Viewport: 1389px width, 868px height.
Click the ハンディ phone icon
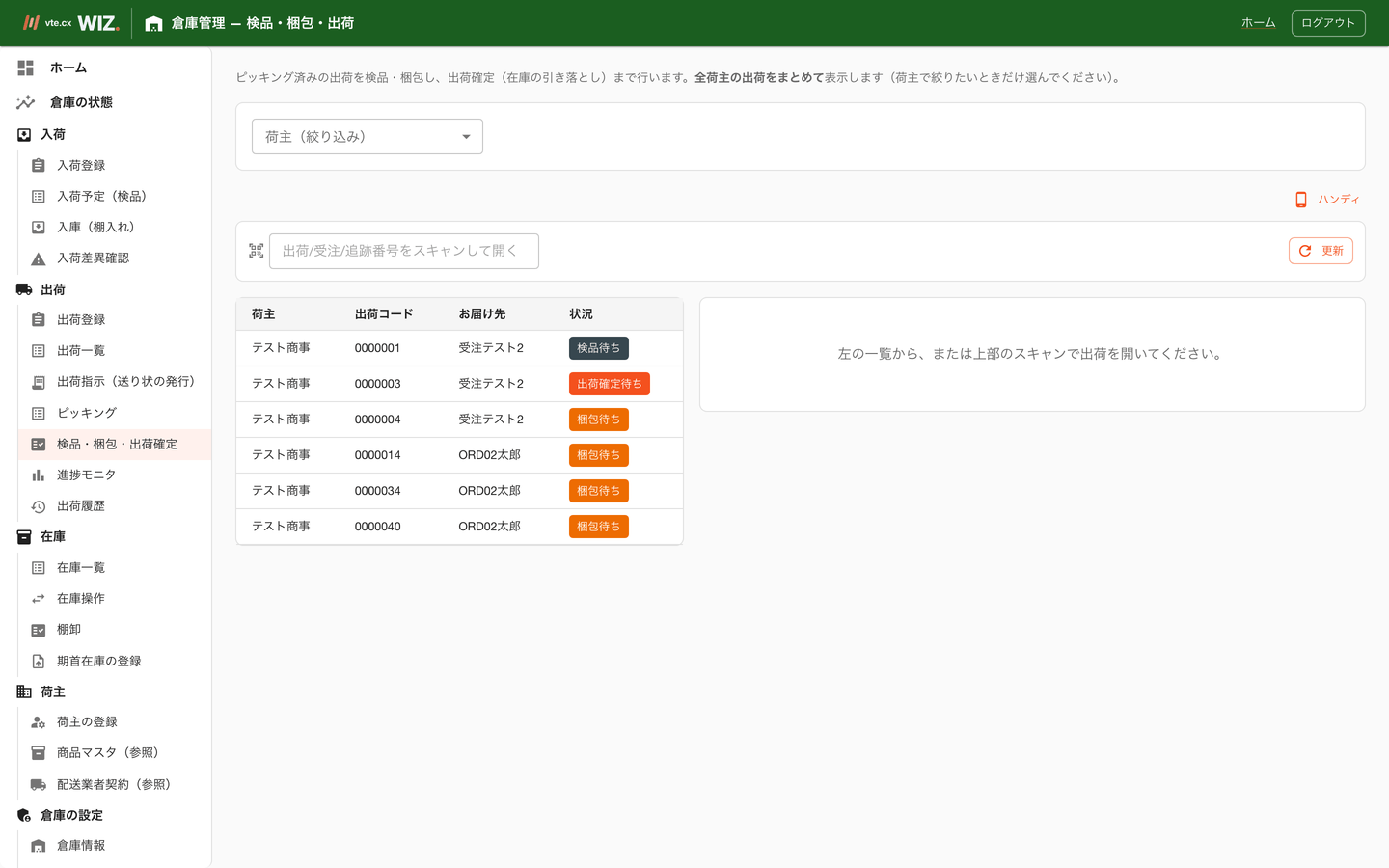1301,200
